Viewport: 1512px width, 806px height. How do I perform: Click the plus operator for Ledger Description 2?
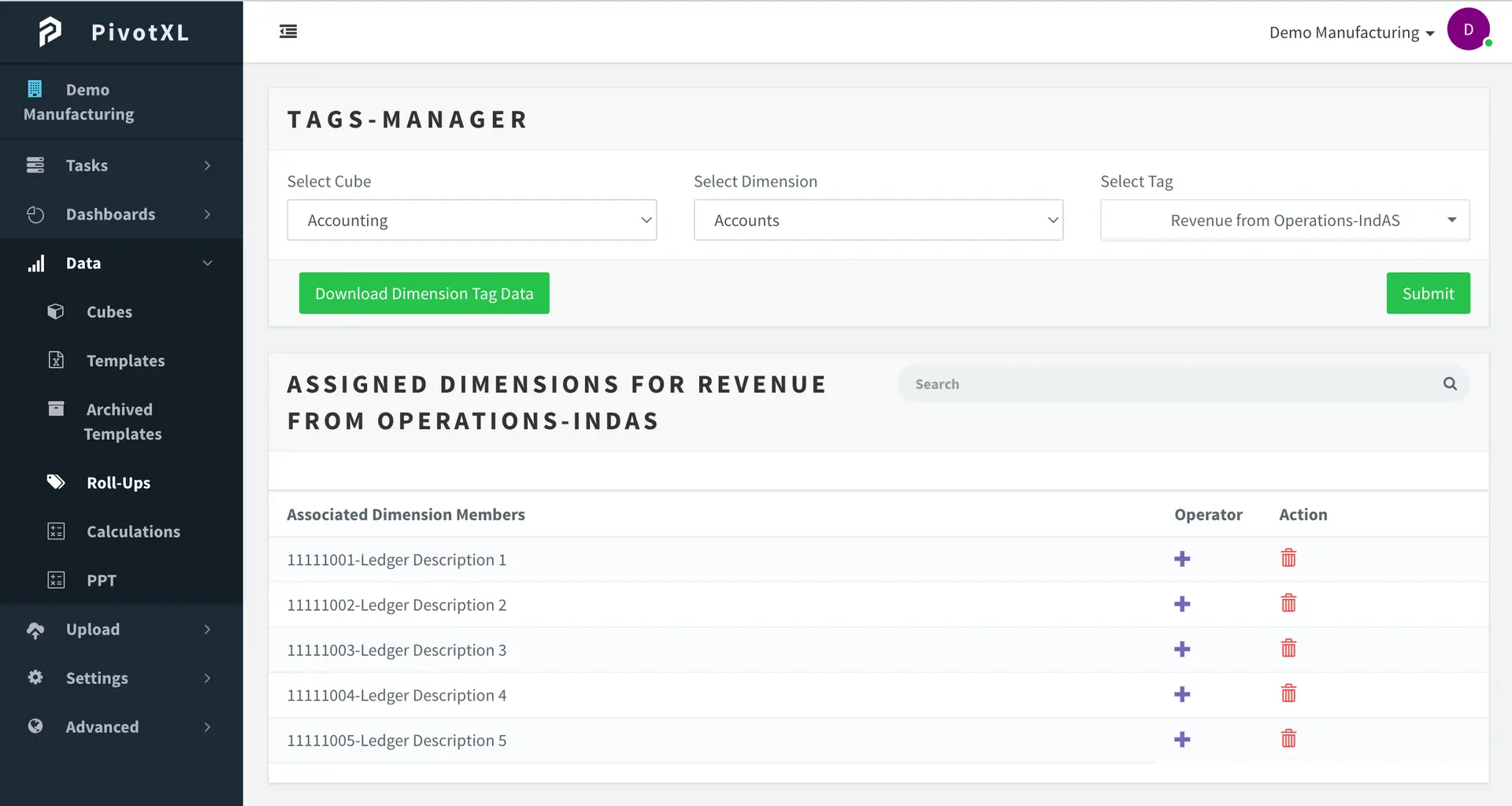coord(1182,604)
